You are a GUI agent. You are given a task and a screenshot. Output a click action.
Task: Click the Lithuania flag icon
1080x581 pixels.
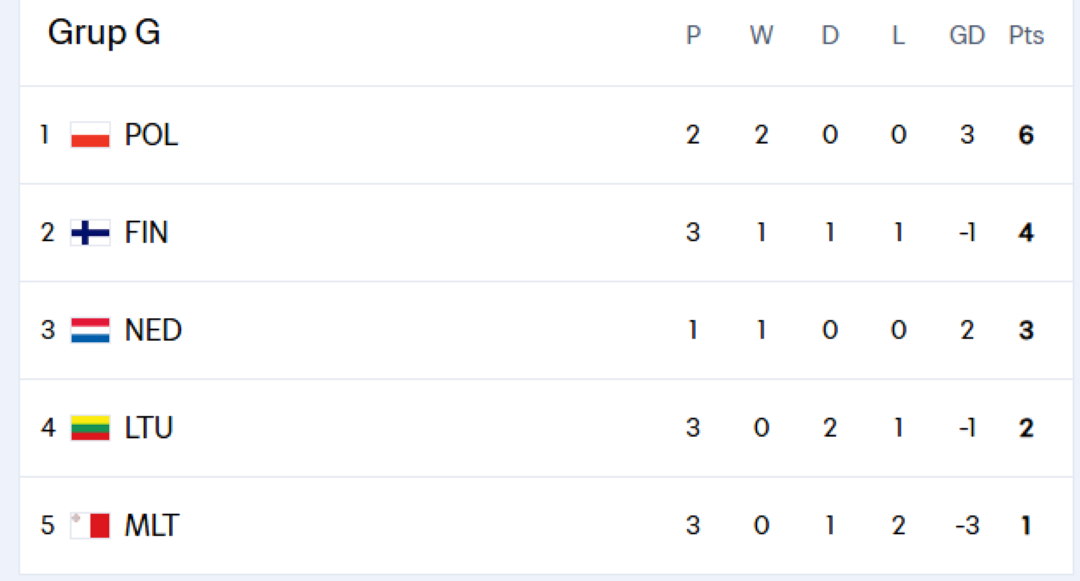coord(90,428)
